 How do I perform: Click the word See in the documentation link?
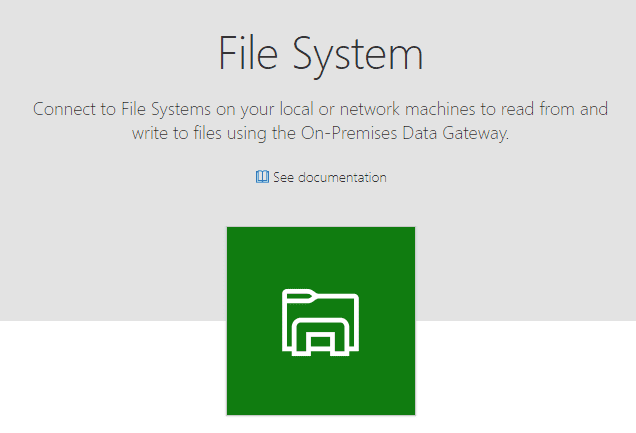283,177
